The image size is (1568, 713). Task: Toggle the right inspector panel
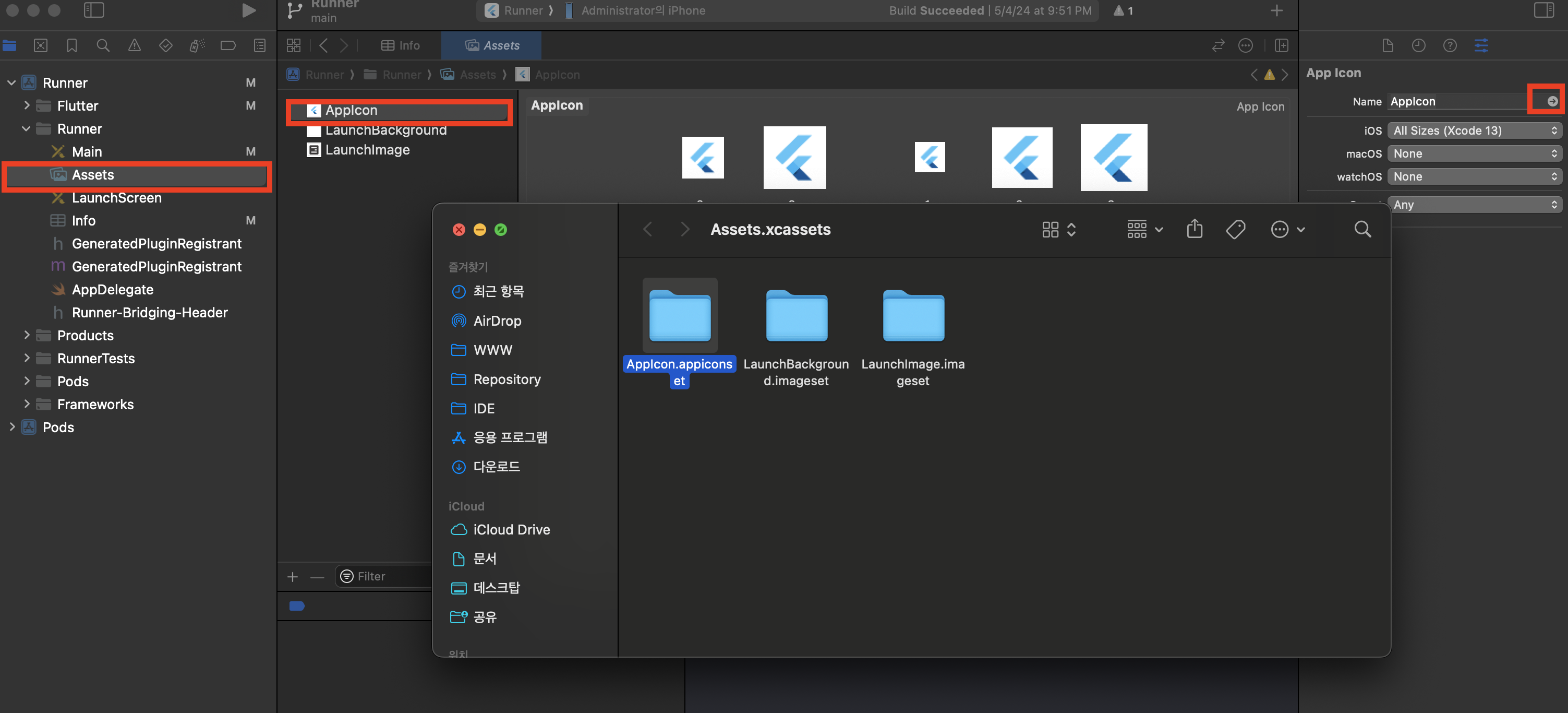click(x=1543, y=10)
